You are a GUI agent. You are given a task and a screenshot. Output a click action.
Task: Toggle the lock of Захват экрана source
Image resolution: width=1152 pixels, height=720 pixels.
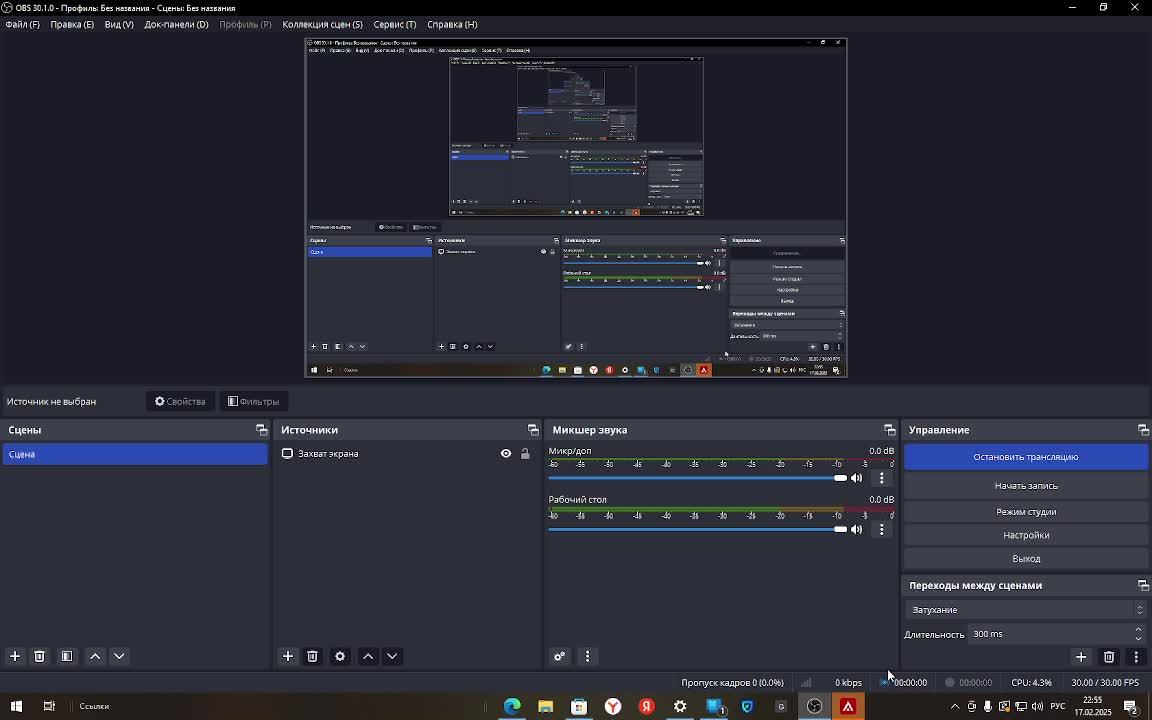pyautogui.click(x=525, y=453)
